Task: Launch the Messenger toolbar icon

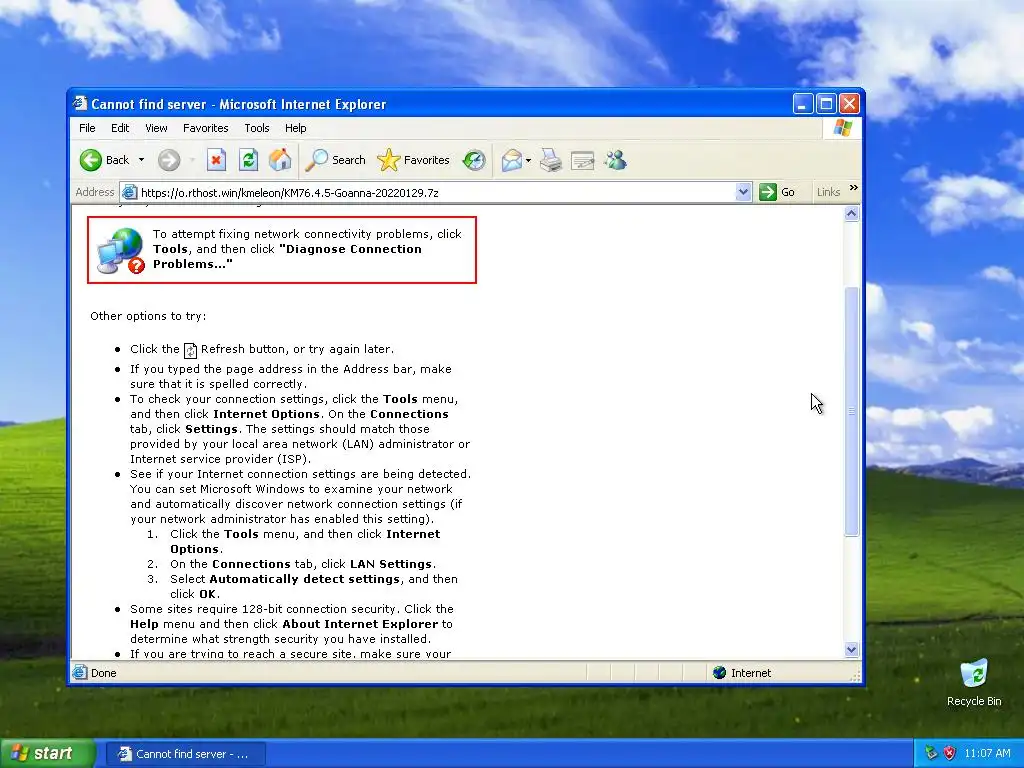Action: [x=615, y=160]
